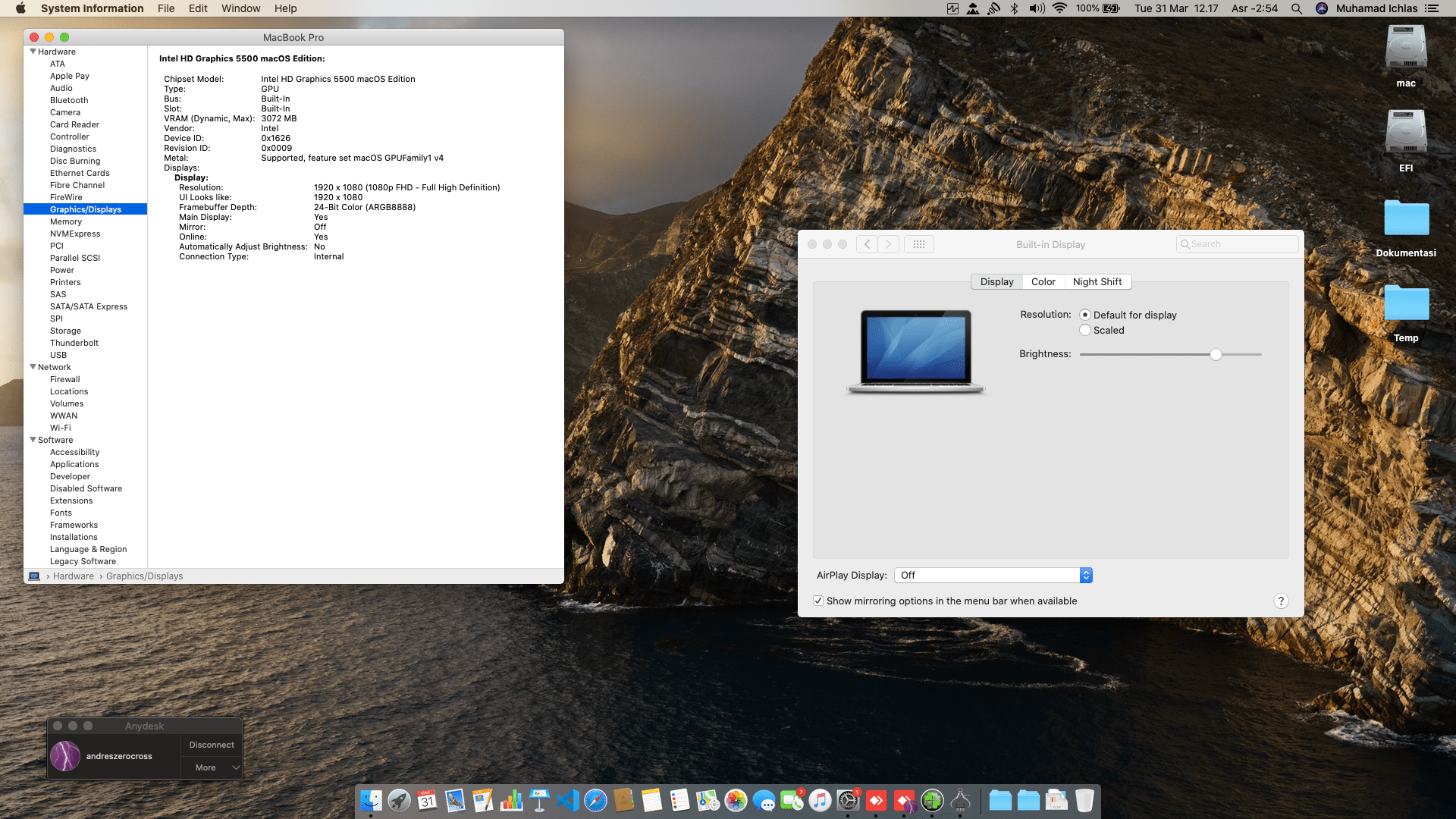The image size is (1456, 819).
Task: Select Memory in the Hardware list
Action: point(66,221)
